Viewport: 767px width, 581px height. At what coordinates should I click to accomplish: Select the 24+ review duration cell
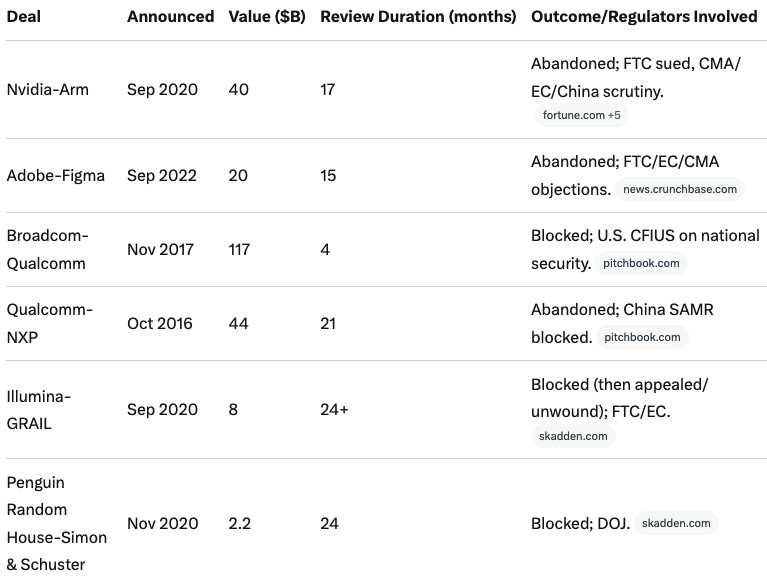tap(334, 410)
